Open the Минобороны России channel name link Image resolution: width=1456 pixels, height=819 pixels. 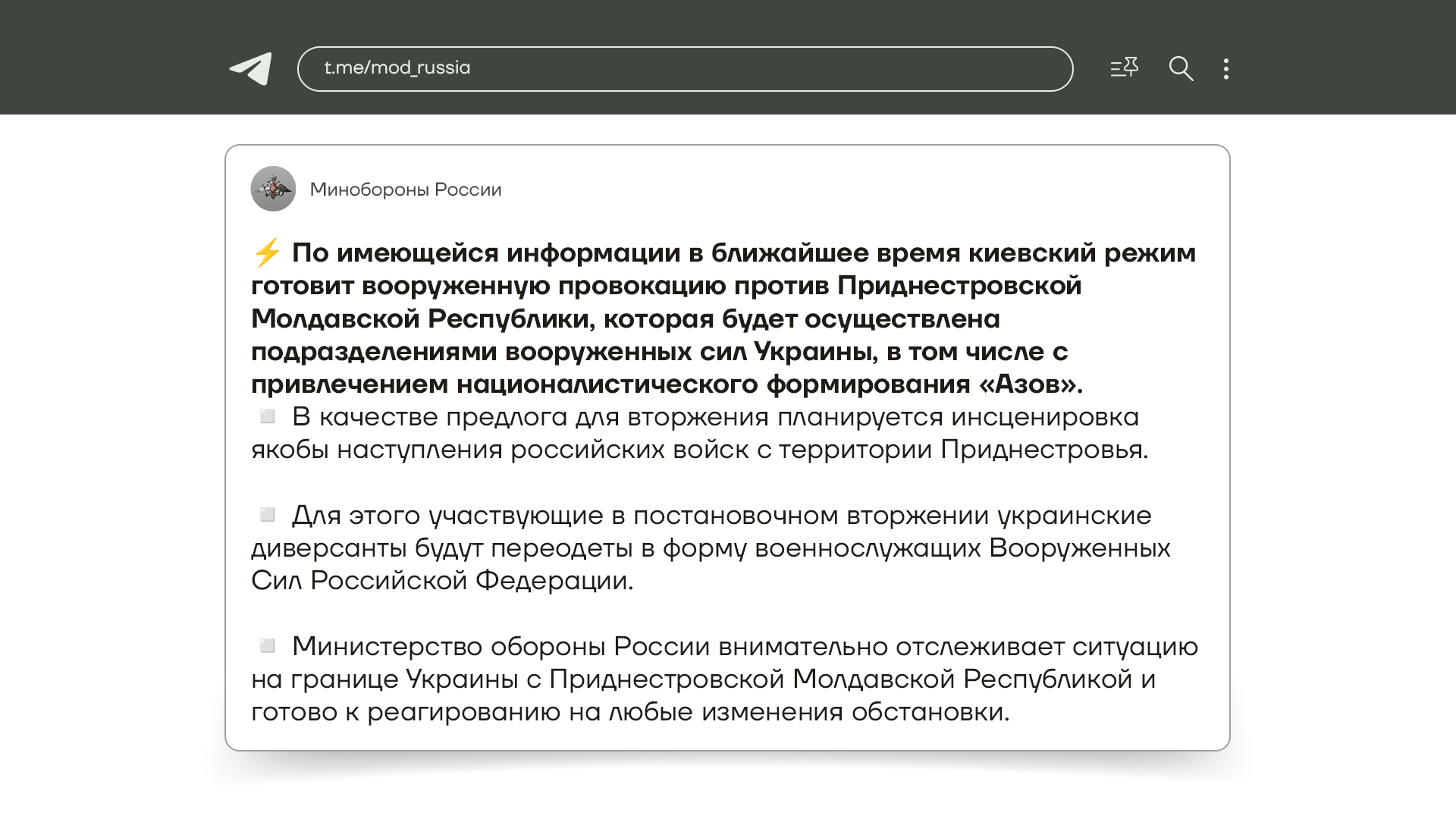406,190
